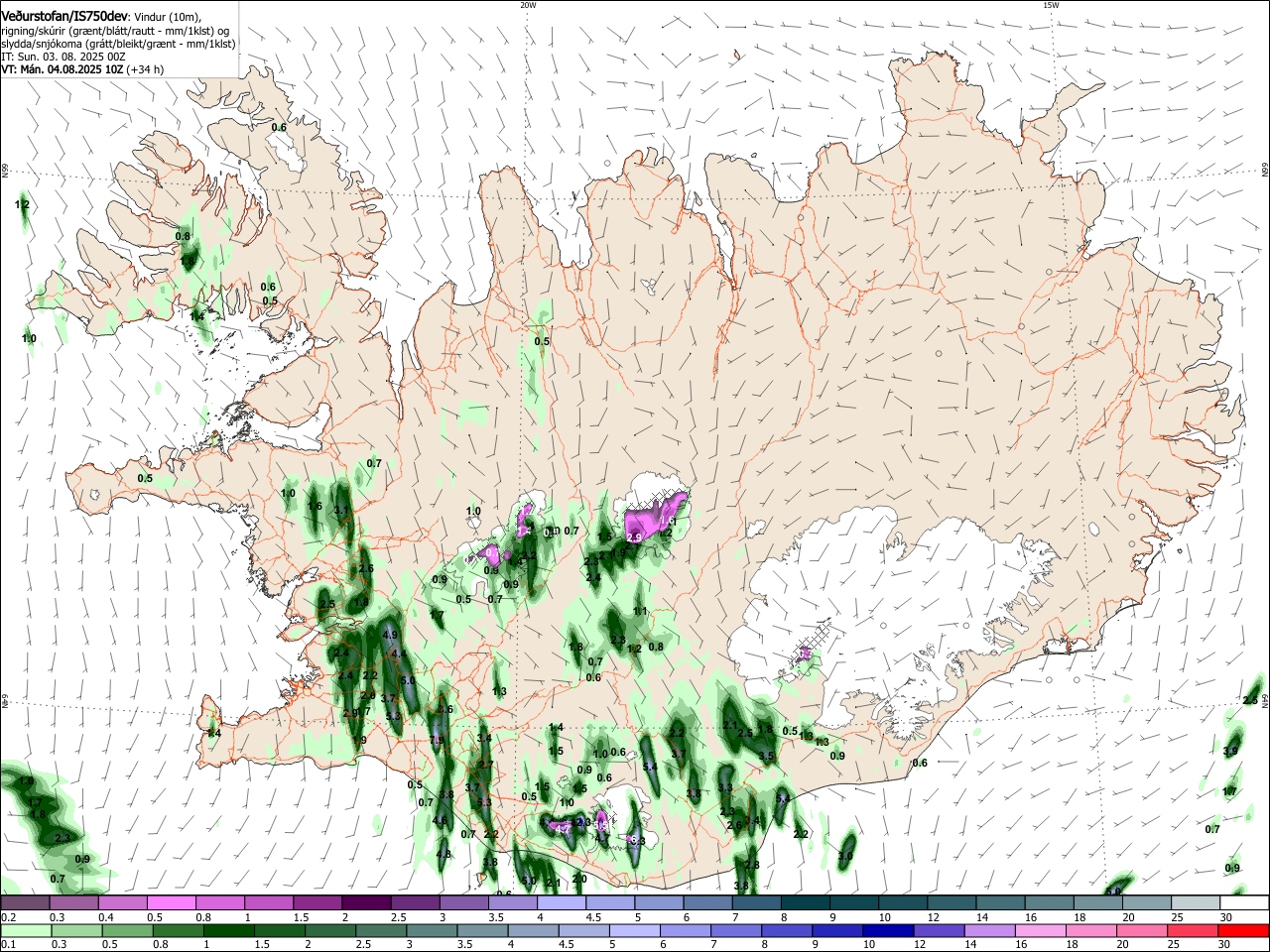Click the '20W' longitude label
Image resolution: width=1270 pixels, height=952 pixels.
(528, 5)
